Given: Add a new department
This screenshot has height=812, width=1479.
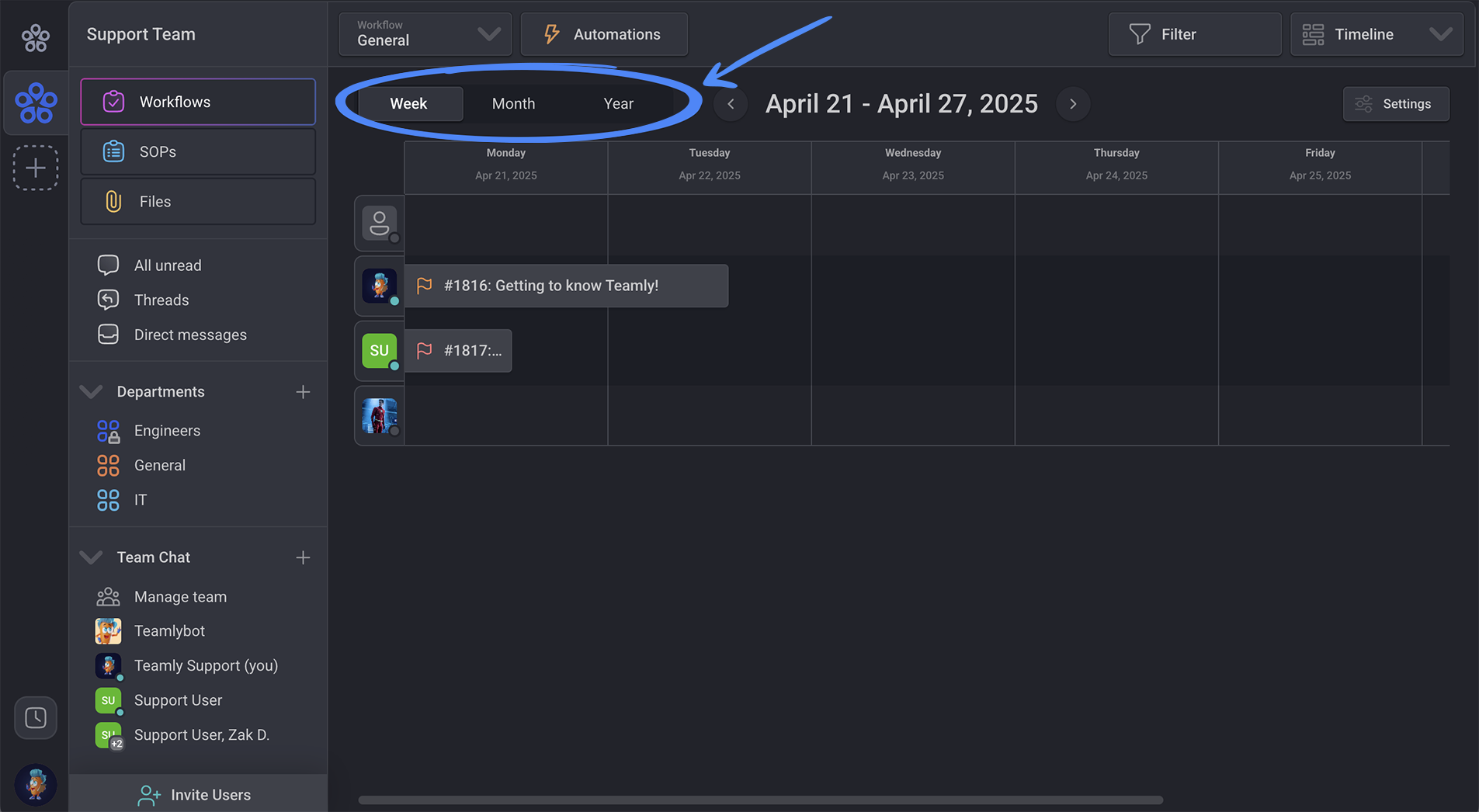Looking at the screenshot, I should [303, 392].
